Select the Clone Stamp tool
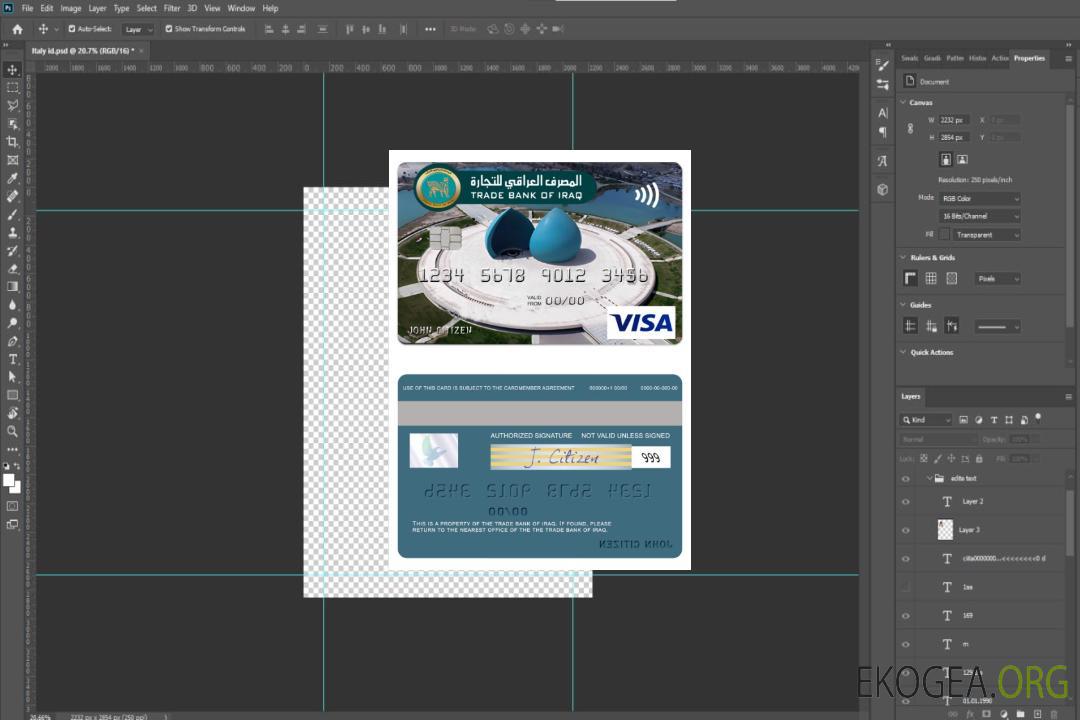This screenshot has height=720, width=1080. click(12, 232)
